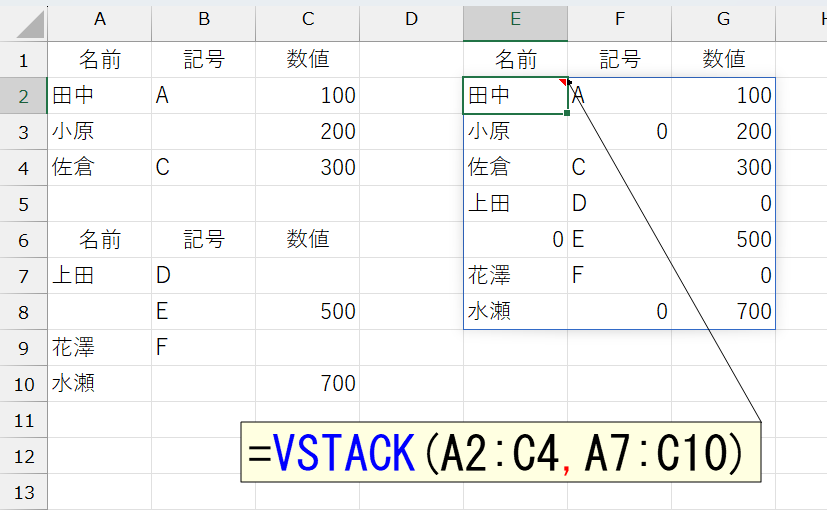The image size is (827, 510).
Task: Click cell A7 containing 上田
Action: (x=100, y=276)
